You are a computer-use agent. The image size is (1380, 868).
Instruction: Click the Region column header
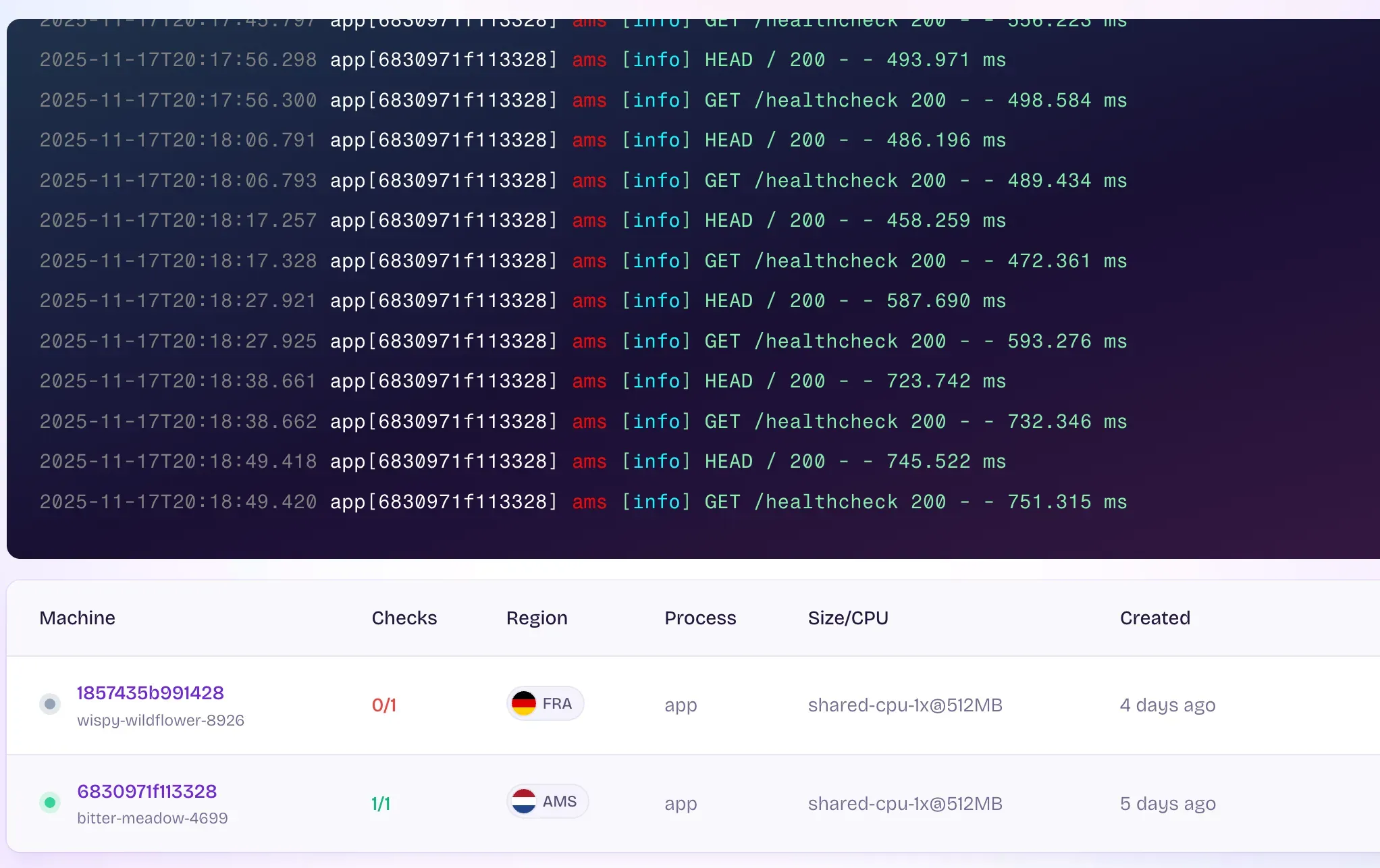coord(537,618)
